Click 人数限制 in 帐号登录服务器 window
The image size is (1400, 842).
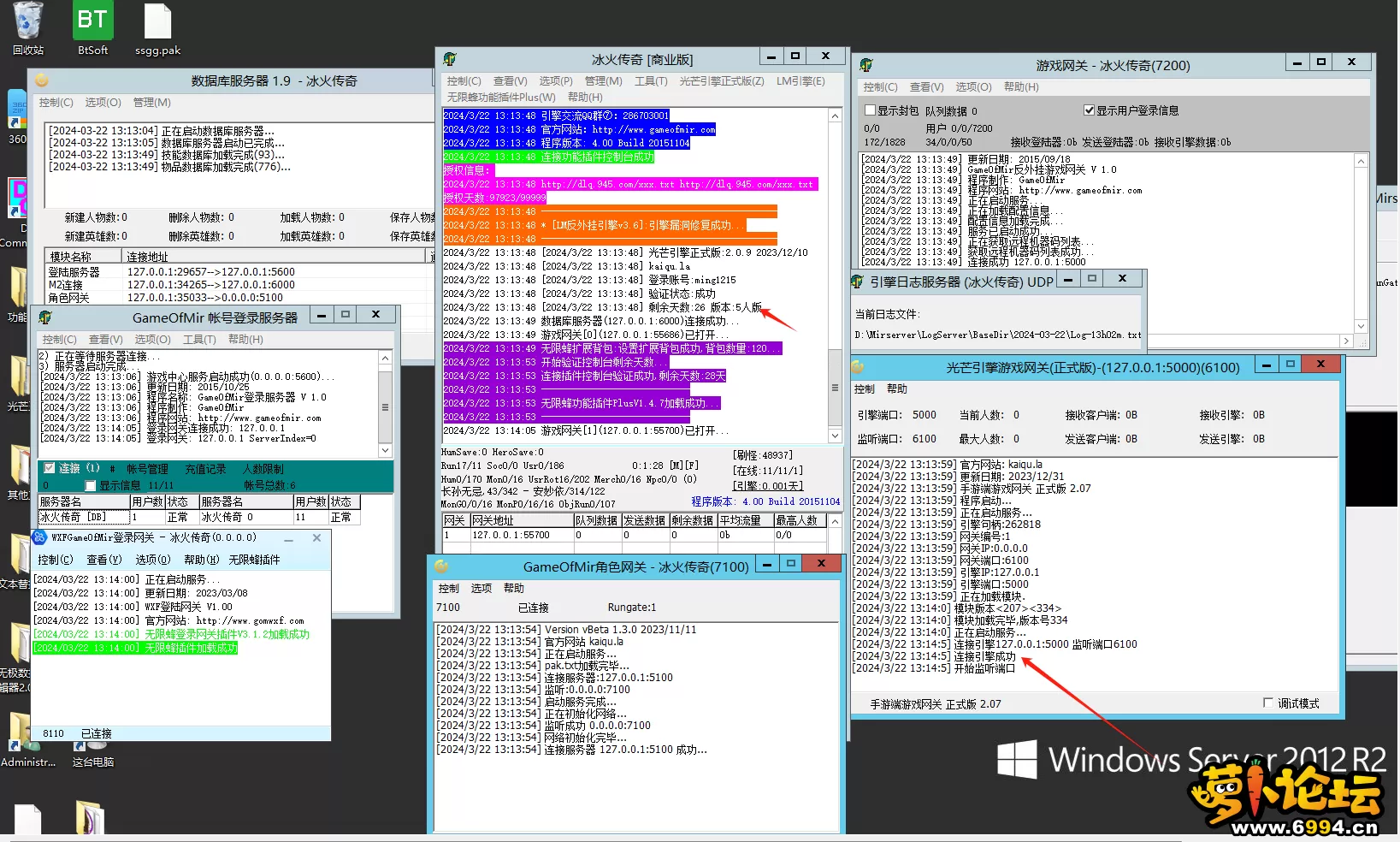pyautogui.click(x=263, y=469)
